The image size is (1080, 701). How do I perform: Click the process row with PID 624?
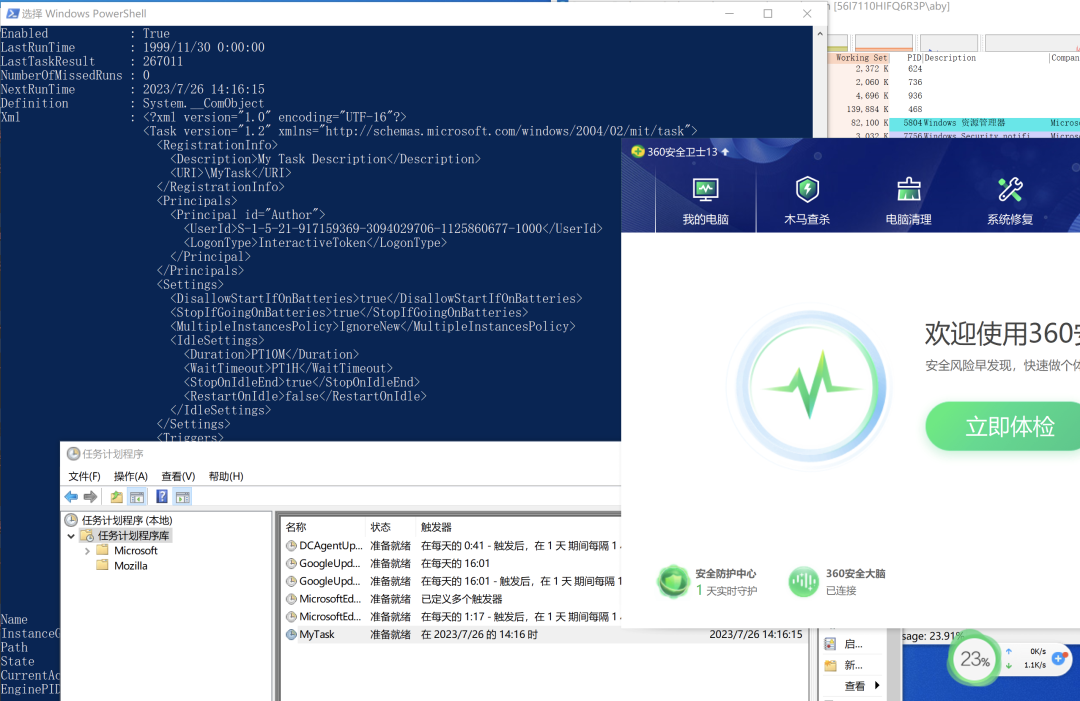[x=954, y=69]
